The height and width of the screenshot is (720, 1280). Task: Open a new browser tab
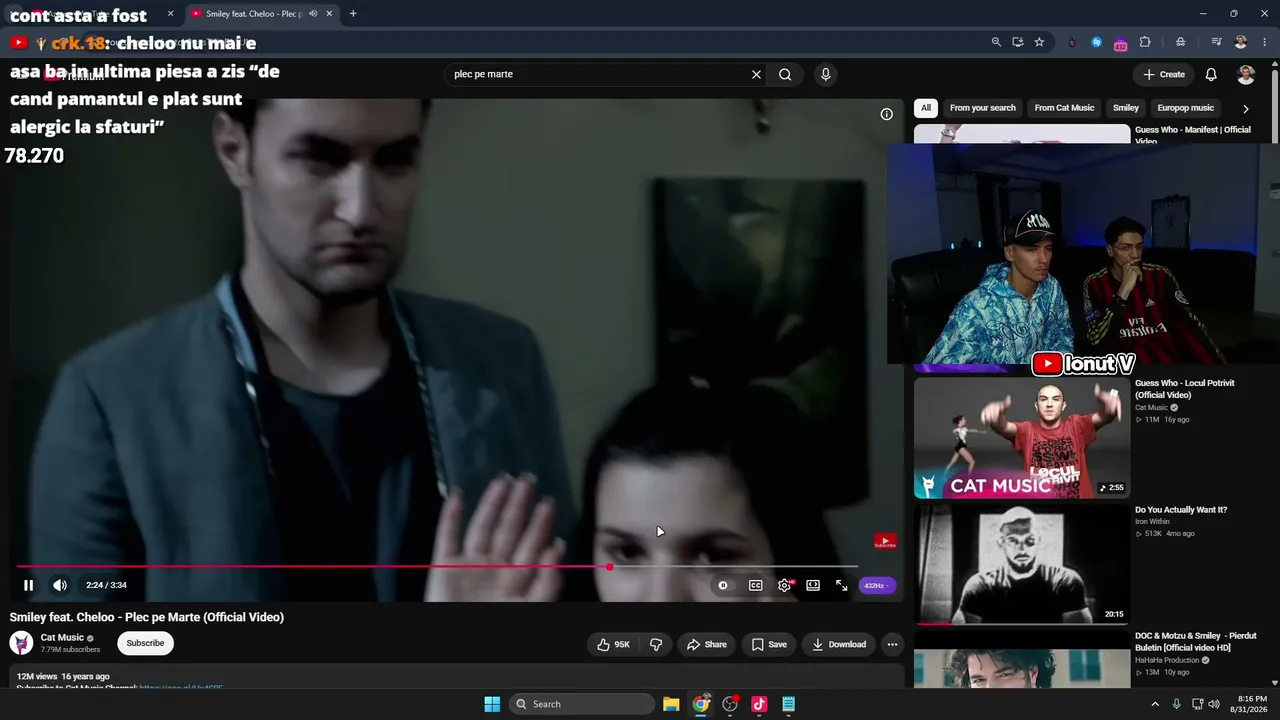(353, 14)
